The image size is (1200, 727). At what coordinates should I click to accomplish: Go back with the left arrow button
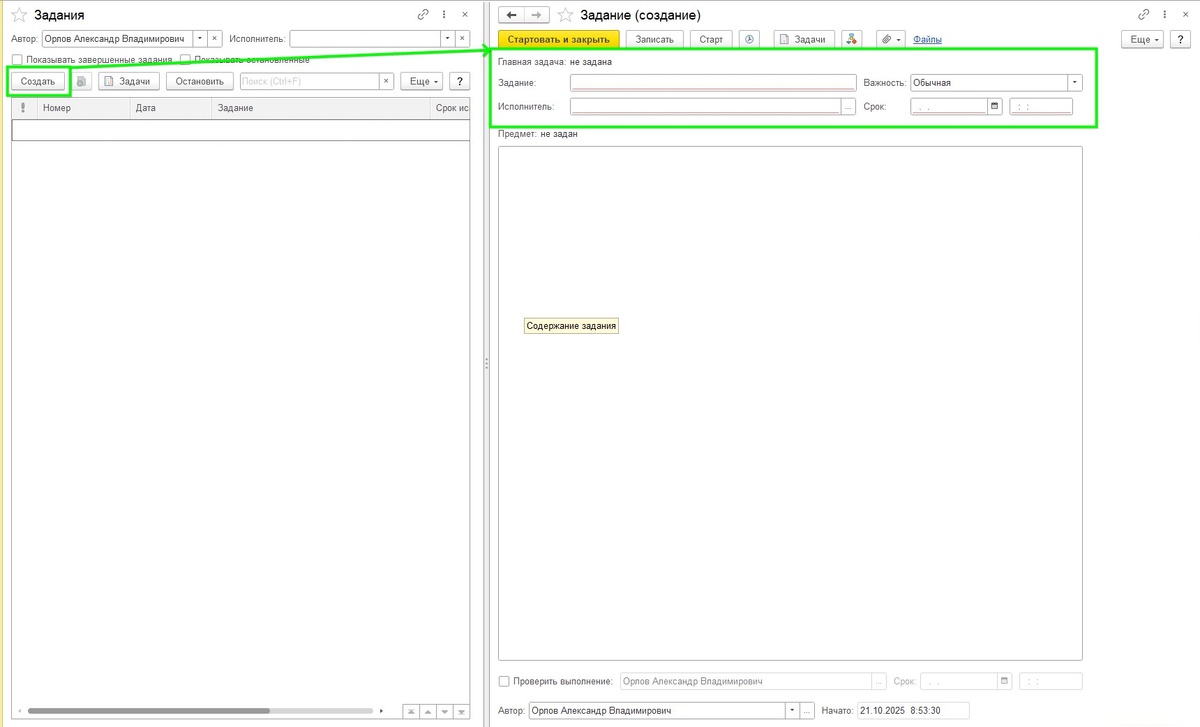[x=512, y=15]
